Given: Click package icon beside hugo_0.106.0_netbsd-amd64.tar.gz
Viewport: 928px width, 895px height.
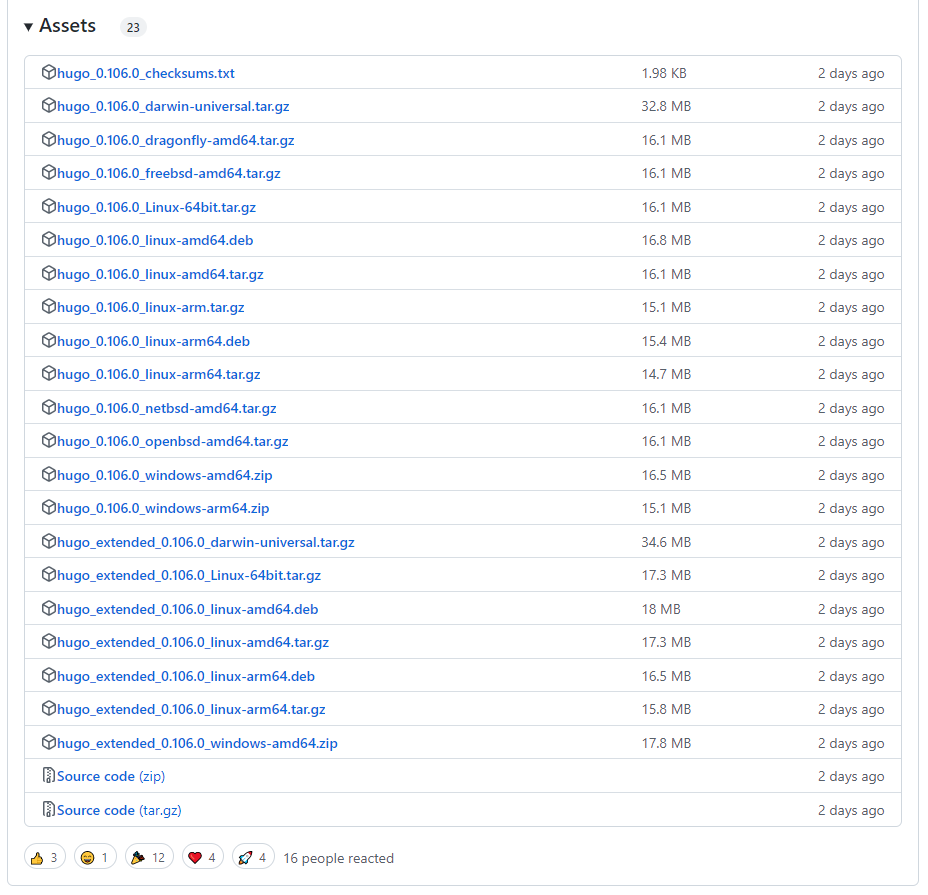Looking at the screenshot, I should [x=49, y=407].
